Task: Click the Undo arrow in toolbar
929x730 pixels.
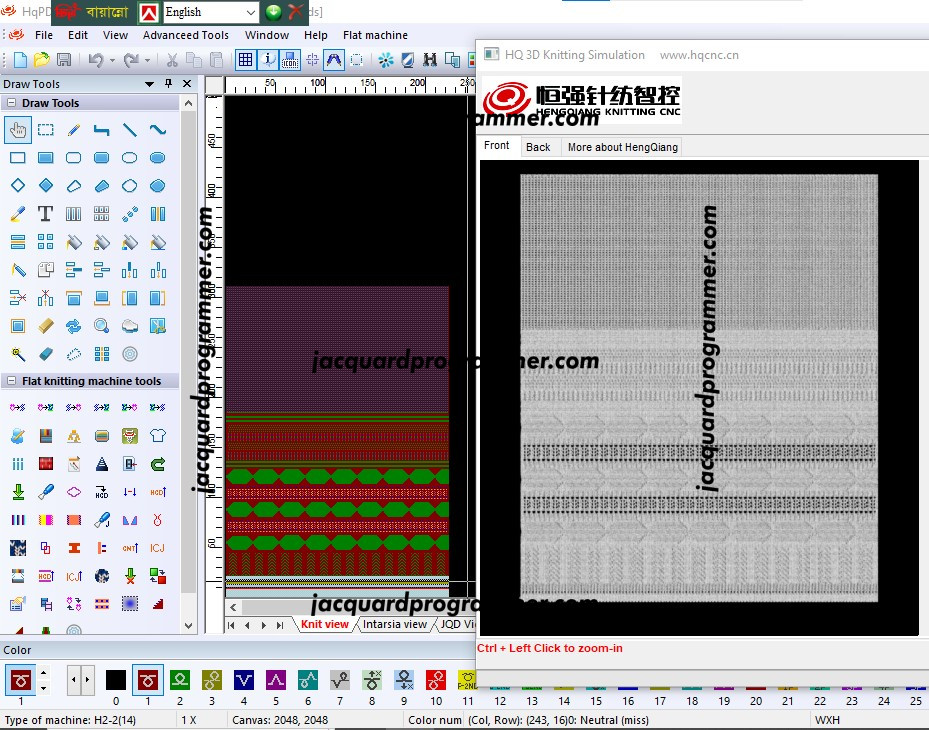Action: (95, 59)
